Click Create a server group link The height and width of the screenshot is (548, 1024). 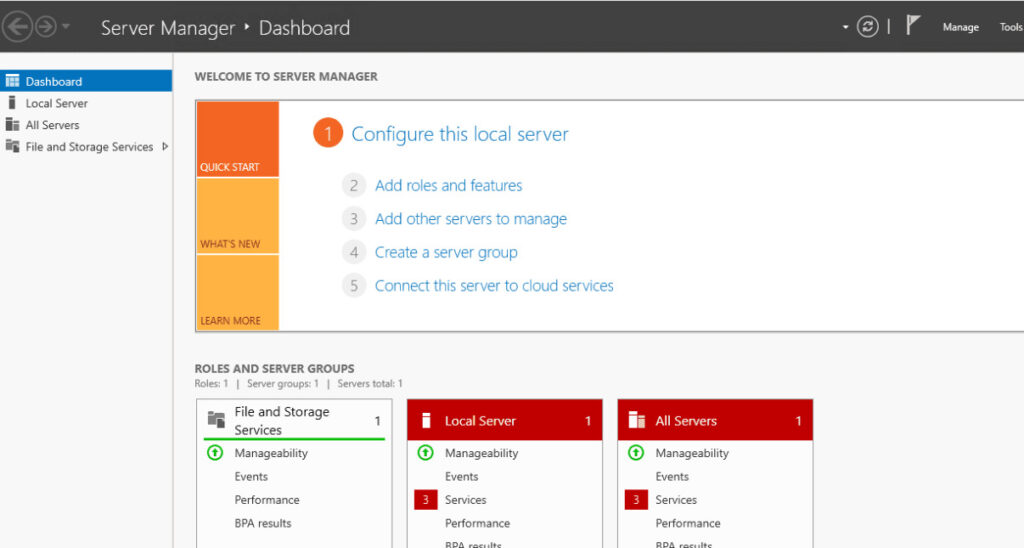point(446,252)
